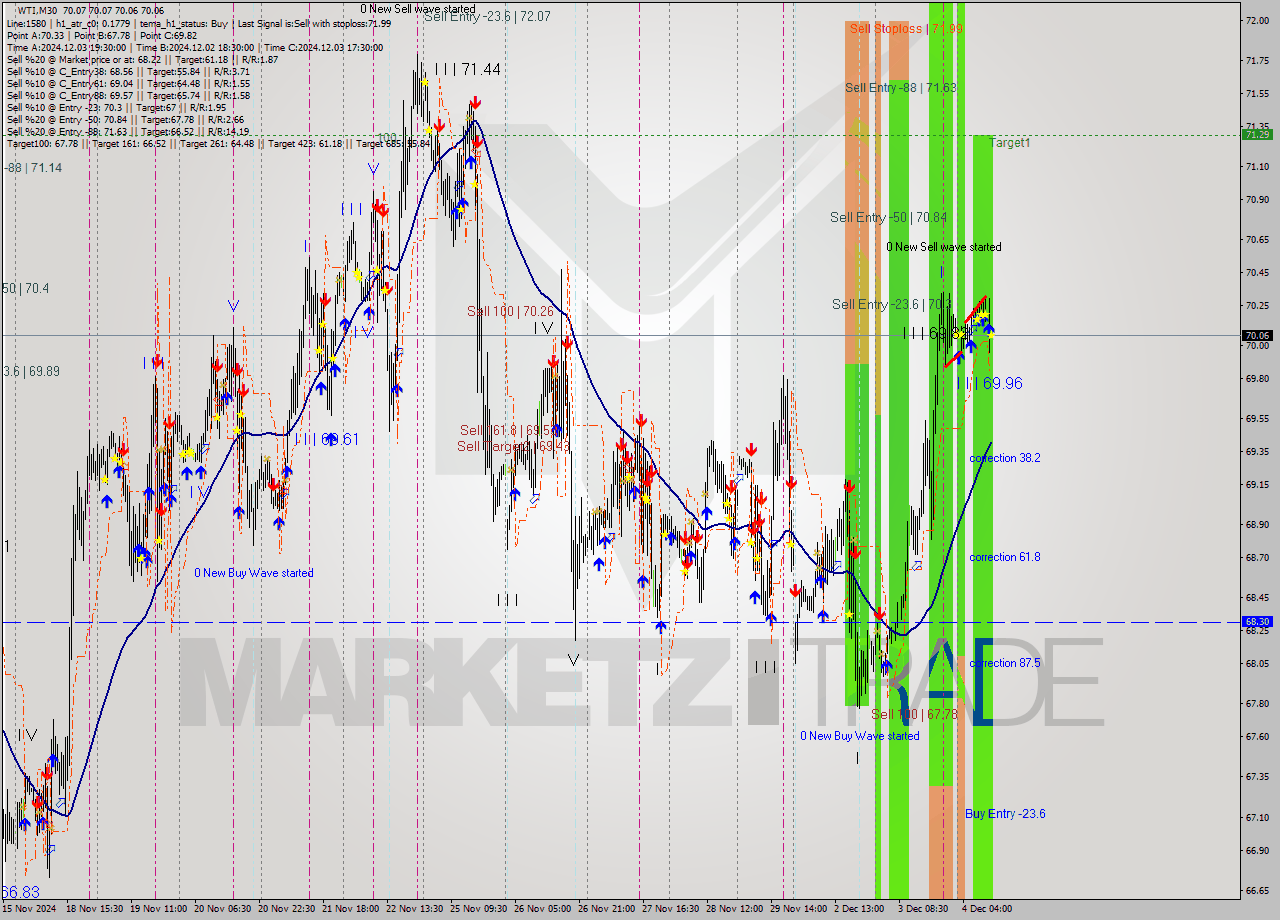Click the 69.55 price axis label
1280x920 pixels.
[1258, 419]
